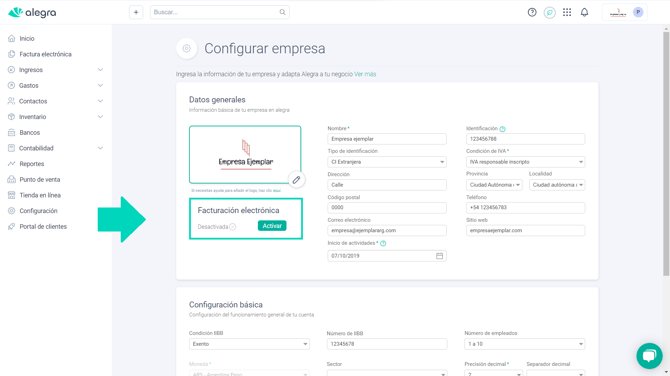Open the Condición de IVA dropdown
This screenshot has height=376, width=670.
click(x=525, y=162)
